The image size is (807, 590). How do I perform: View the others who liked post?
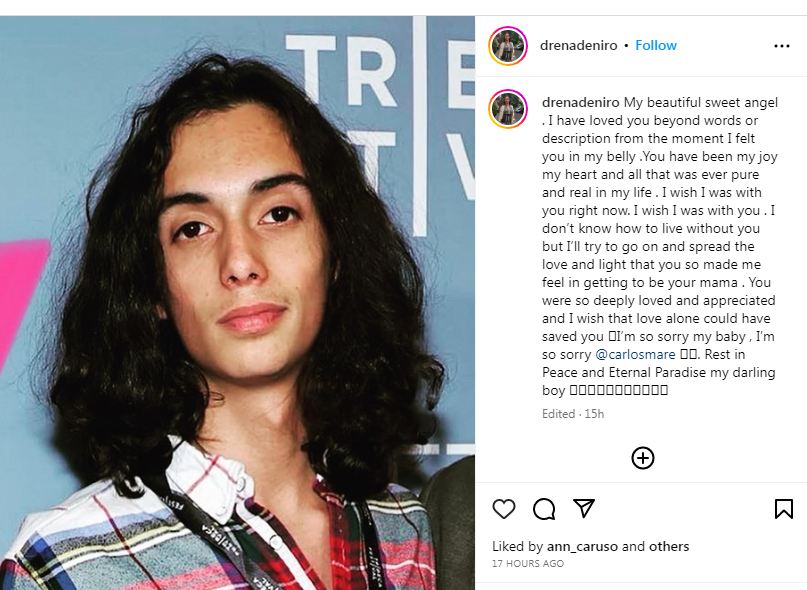[669, 546]
